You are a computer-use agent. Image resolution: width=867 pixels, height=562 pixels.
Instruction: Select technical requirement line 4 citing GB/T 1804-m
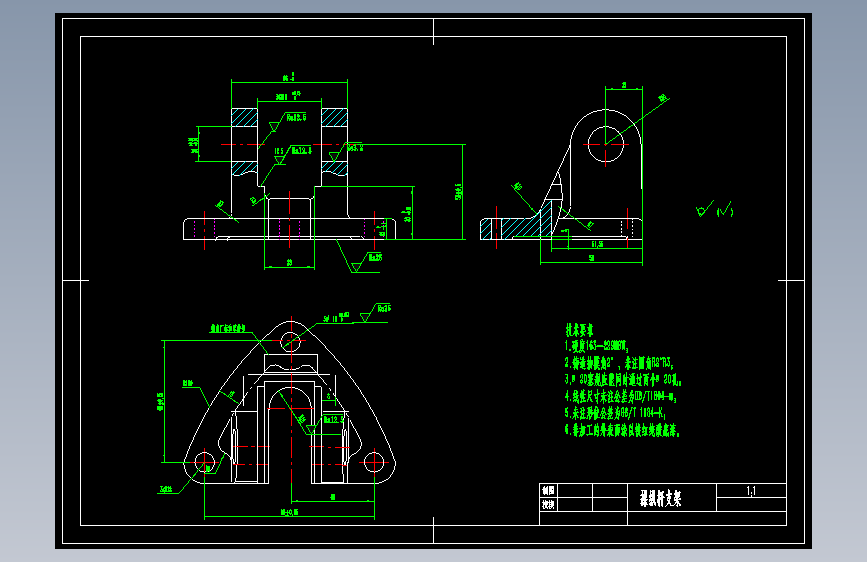(620, 397)
